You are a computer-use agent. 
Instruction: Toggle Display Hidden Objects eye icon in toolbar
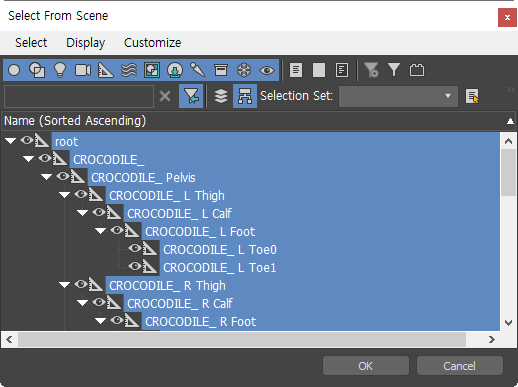[267, 70]
